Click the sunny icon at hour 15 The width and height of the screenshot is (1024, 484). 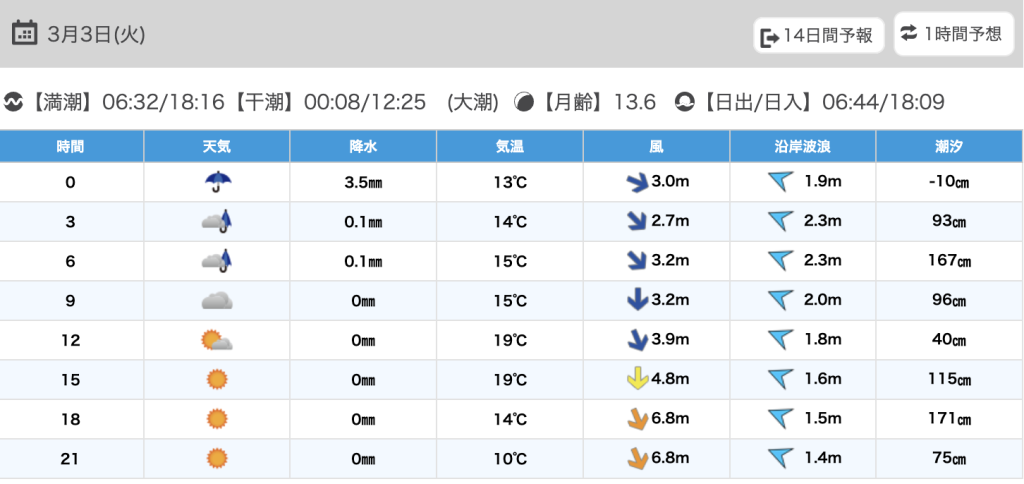tap(217, 380)
